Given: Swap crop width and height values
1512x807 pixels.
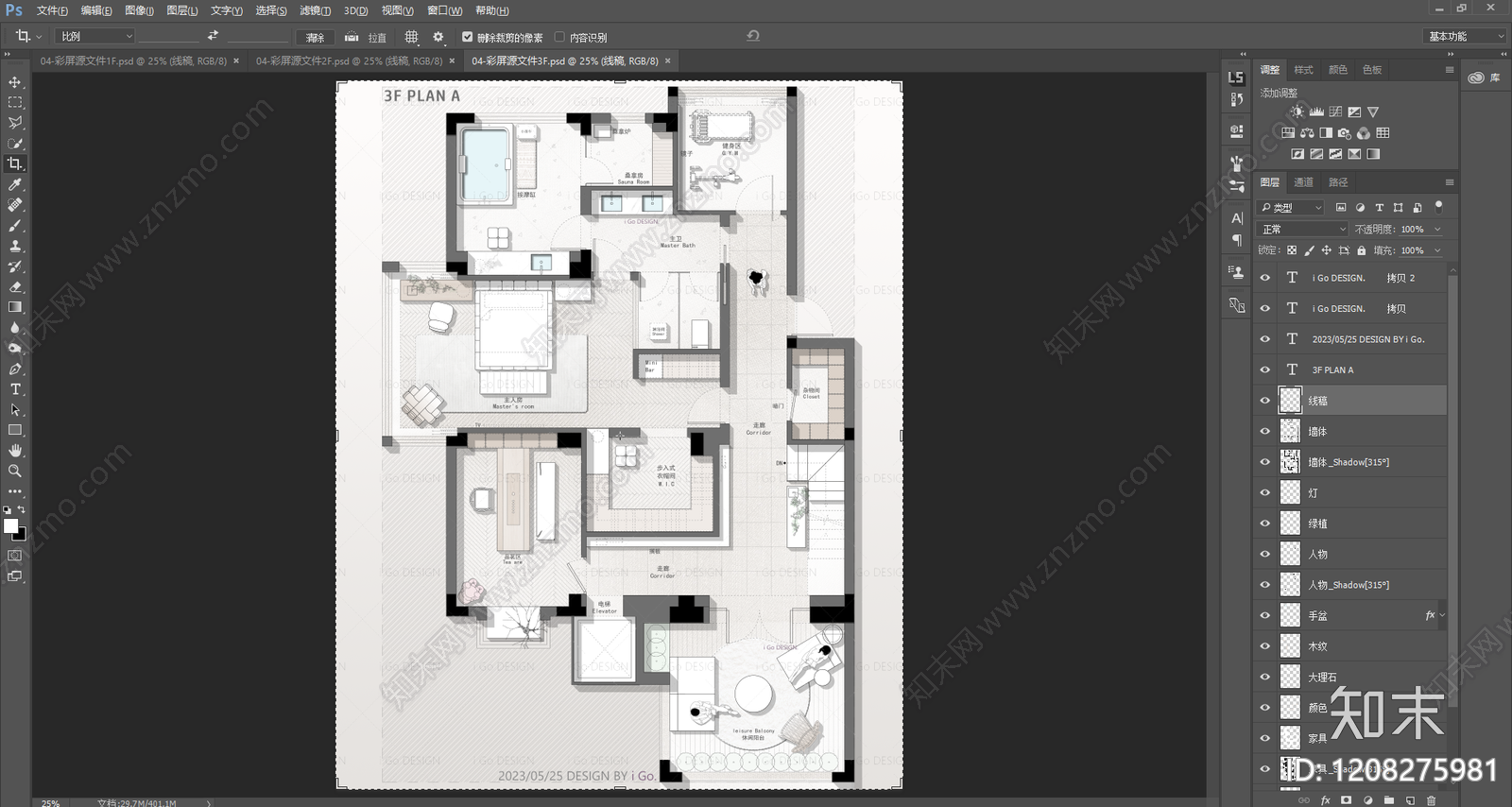Looking at the screenshot, I should pos(213,36).
